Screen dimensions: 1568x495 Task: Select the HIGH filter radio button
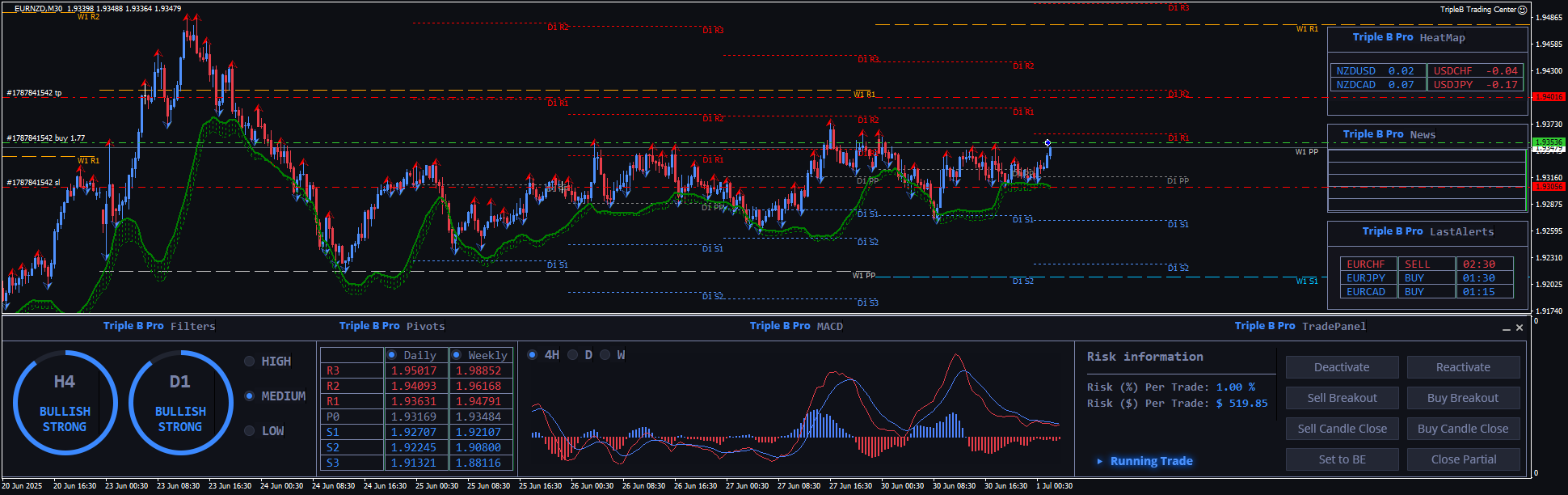point(250,362)
